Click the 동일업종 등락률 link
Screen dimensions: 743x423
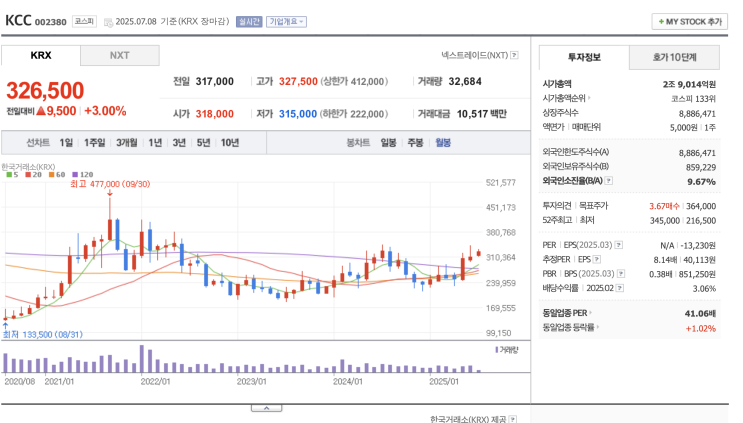[568, 327]
